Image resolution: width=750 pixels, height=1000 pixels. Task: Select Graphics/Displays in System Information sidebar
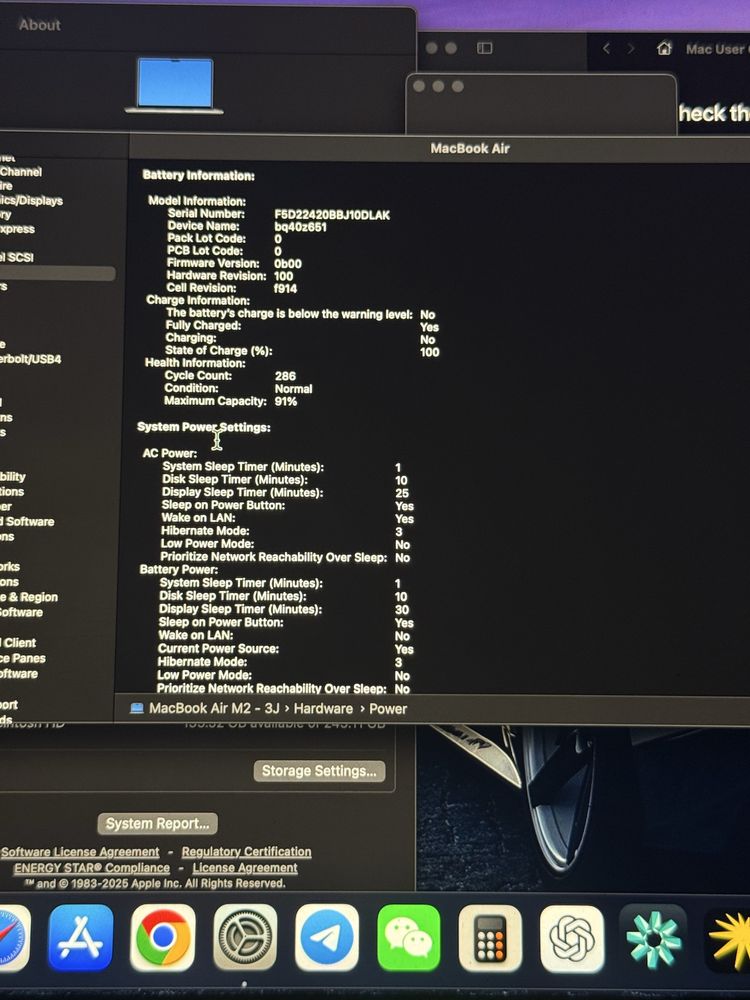31,200
